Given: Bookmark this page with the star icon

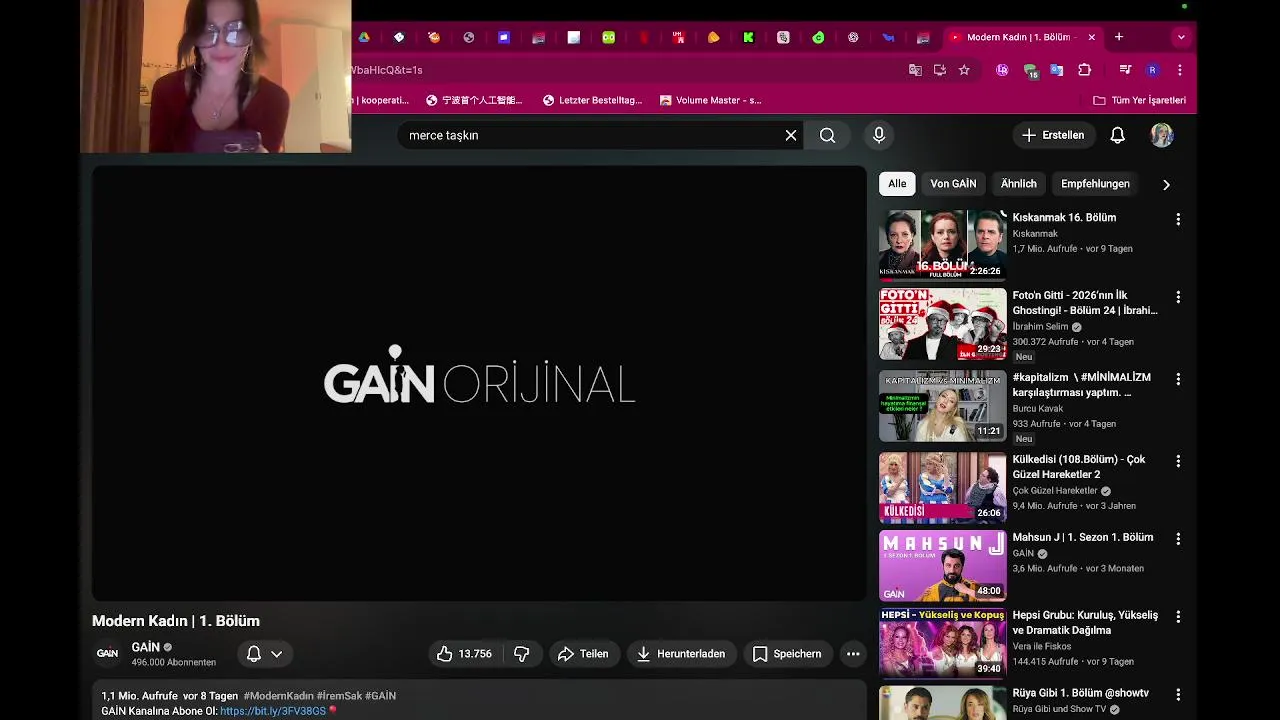Looking at the screenshot, I should pos(964,70).
